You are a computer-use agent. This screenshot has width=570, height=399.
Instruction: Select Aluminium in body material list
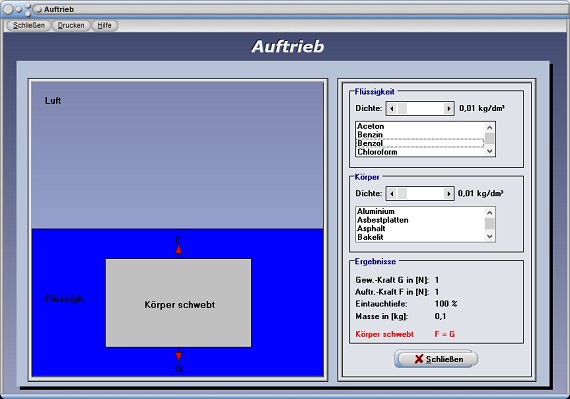(x=420, y=211)
